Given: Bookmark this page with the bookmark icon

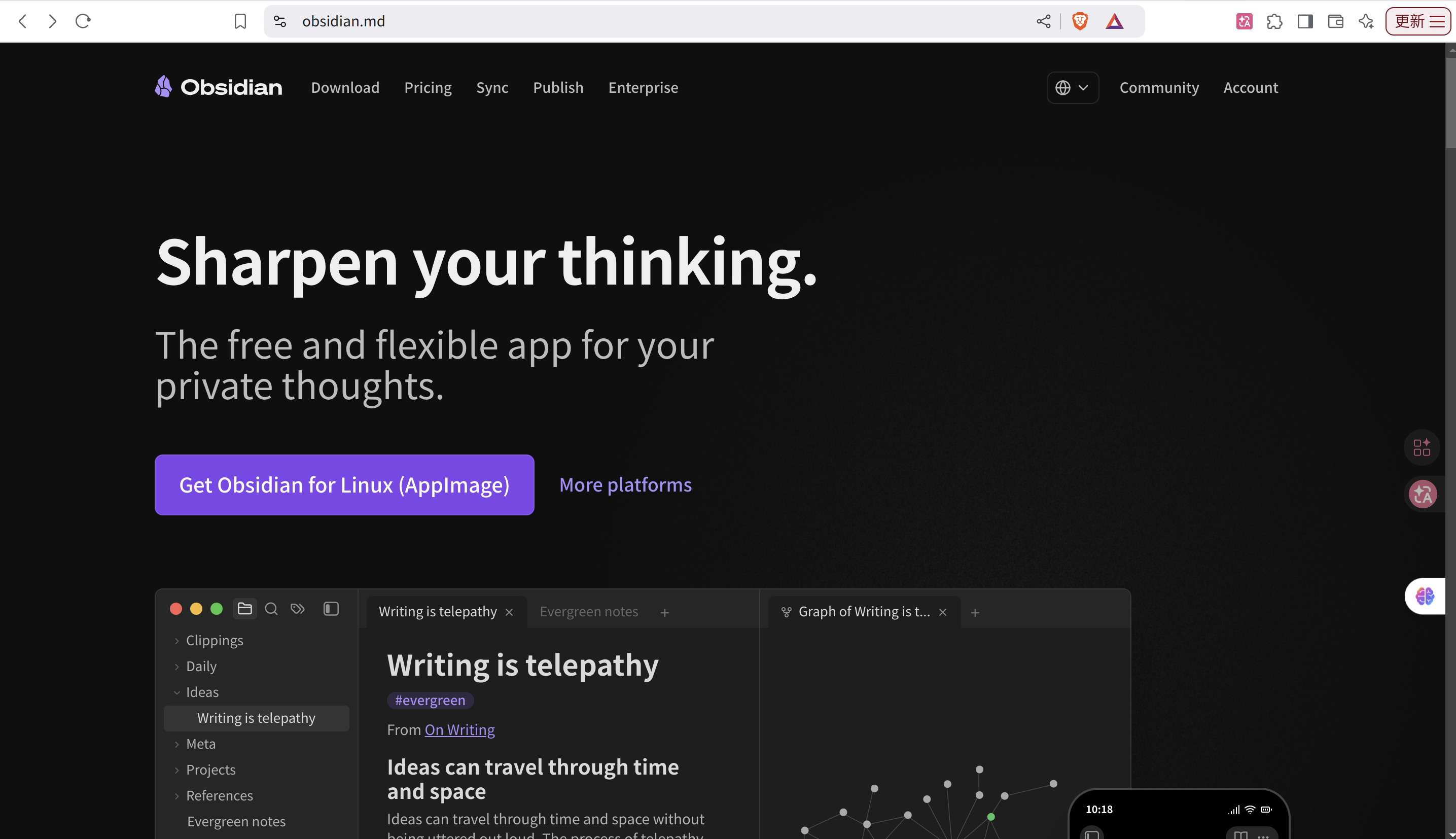Looking at the screenshot, I should coord(240,21).
